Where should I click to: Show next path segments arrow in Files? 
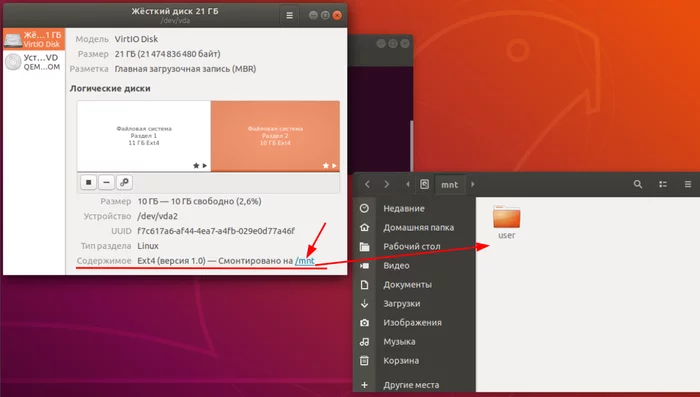(472, 184)
